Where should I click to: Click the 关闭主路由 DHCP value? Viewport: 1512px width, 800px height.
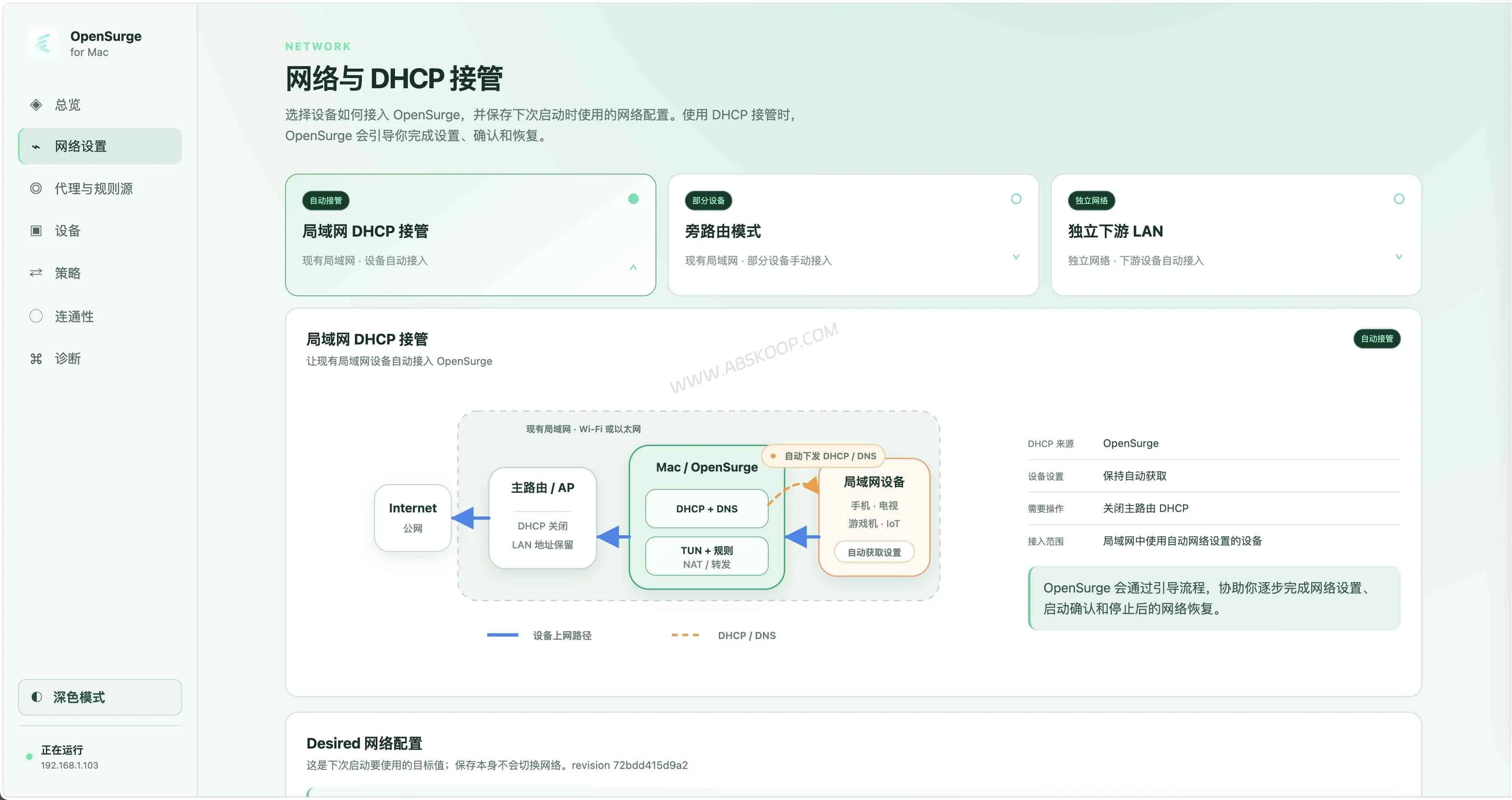coord(1145,508)
